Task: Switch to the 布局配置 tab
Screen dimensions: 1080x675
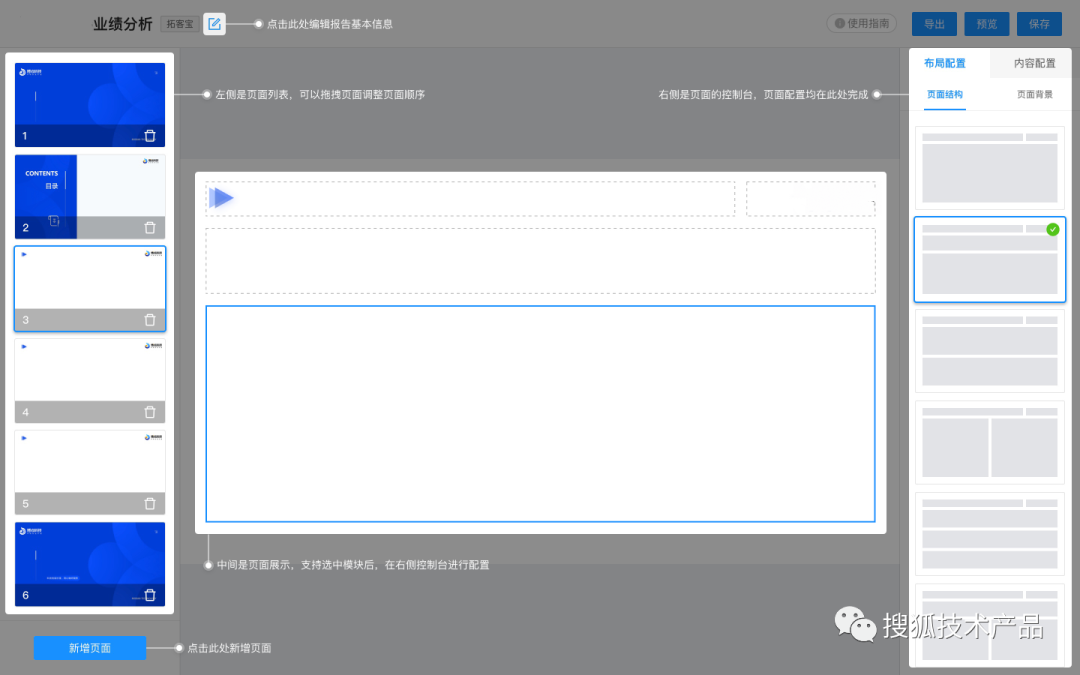Action: point(945,63)
